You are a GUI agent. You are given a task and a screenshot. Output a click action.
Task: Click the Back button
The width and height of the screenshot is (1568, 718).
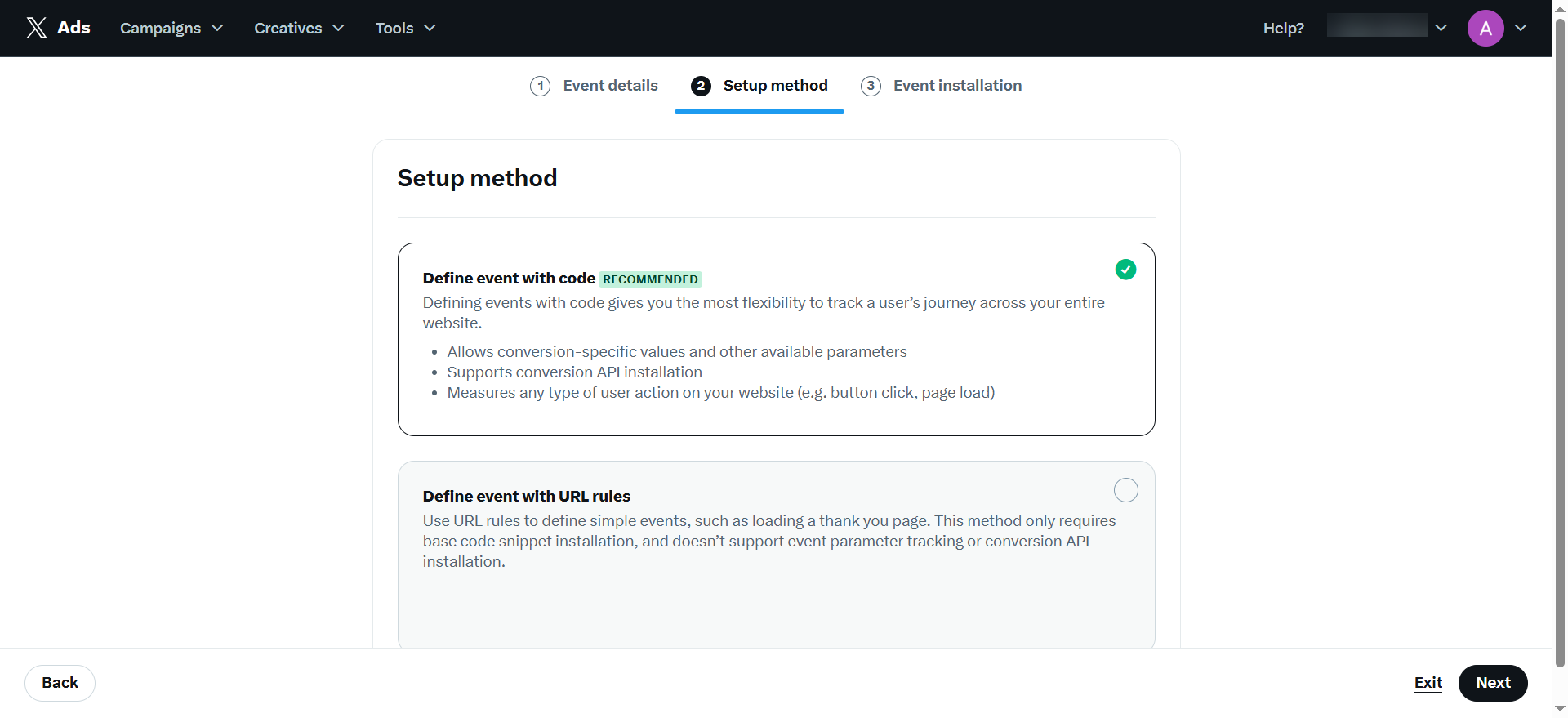click(x=60, y=683)
